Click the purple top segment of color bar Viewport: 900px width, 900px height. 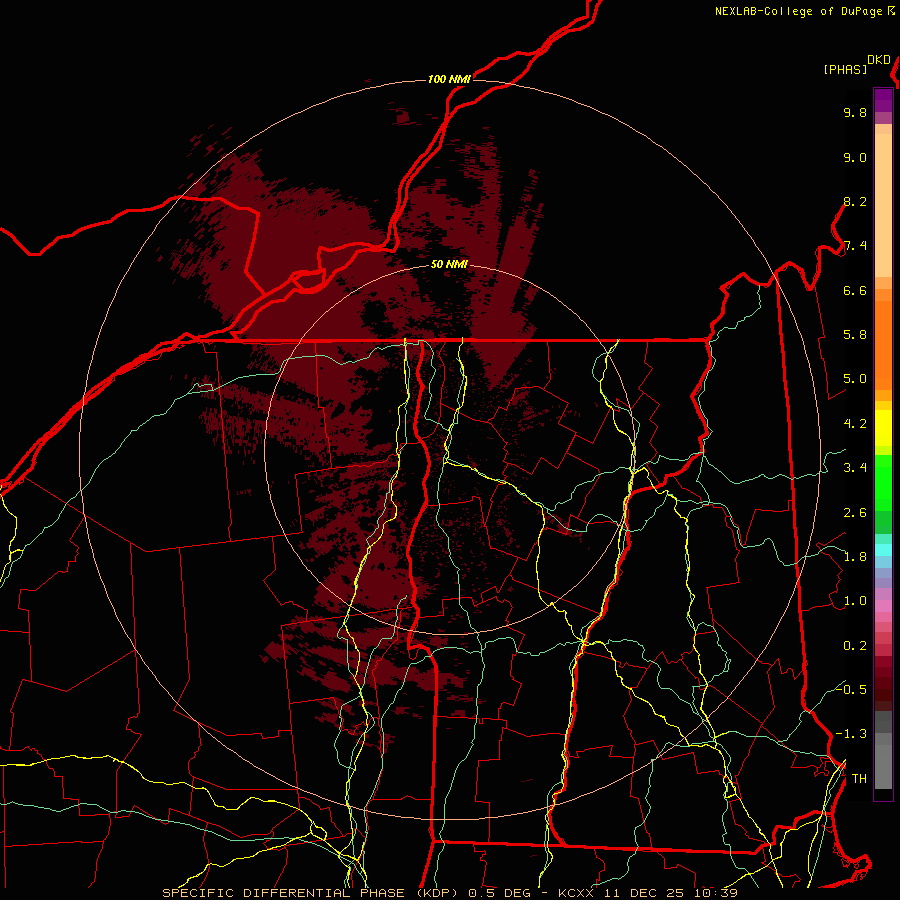883,100
